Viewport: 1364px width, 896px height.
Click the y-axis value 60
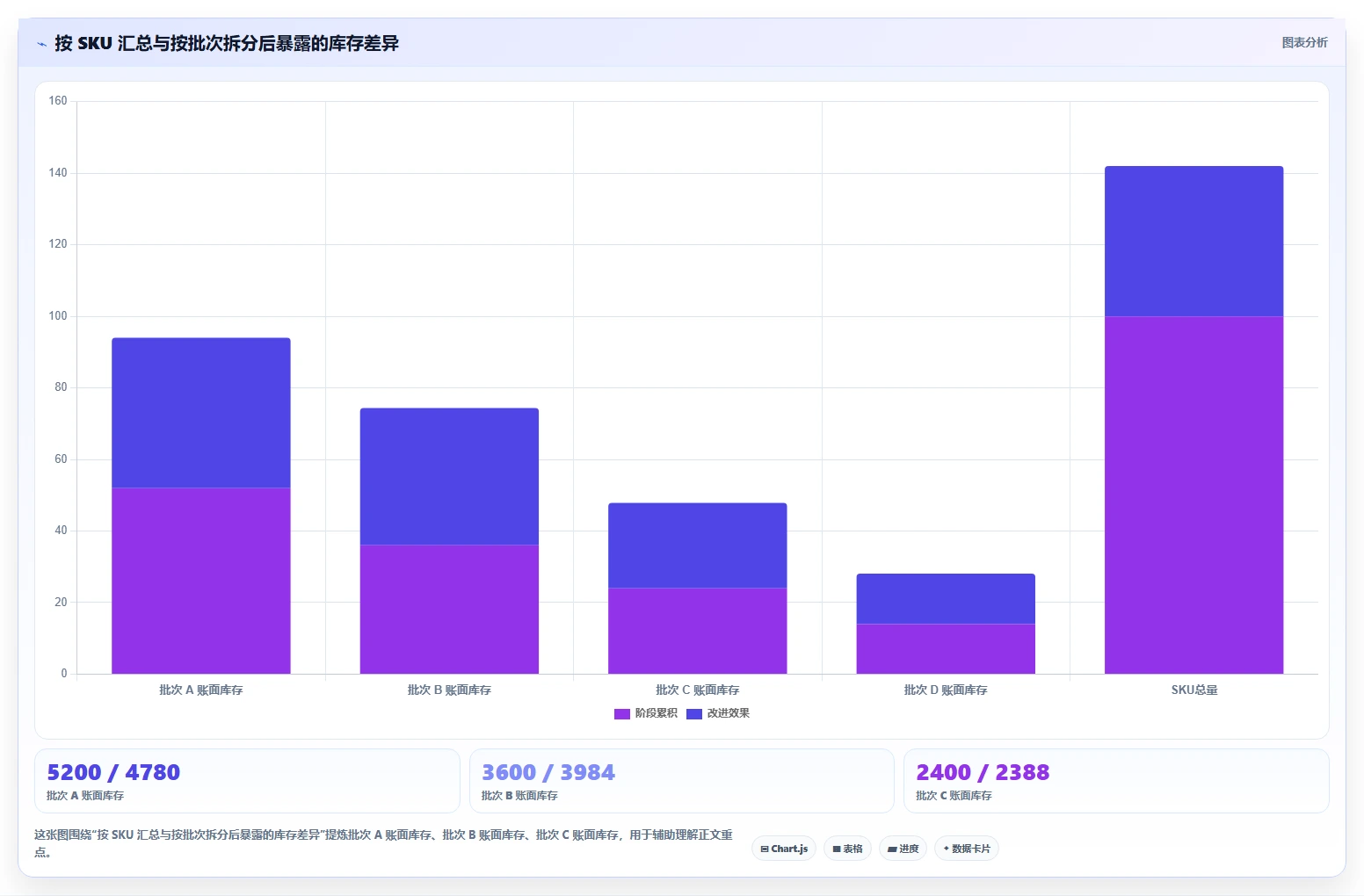point(61,459)
